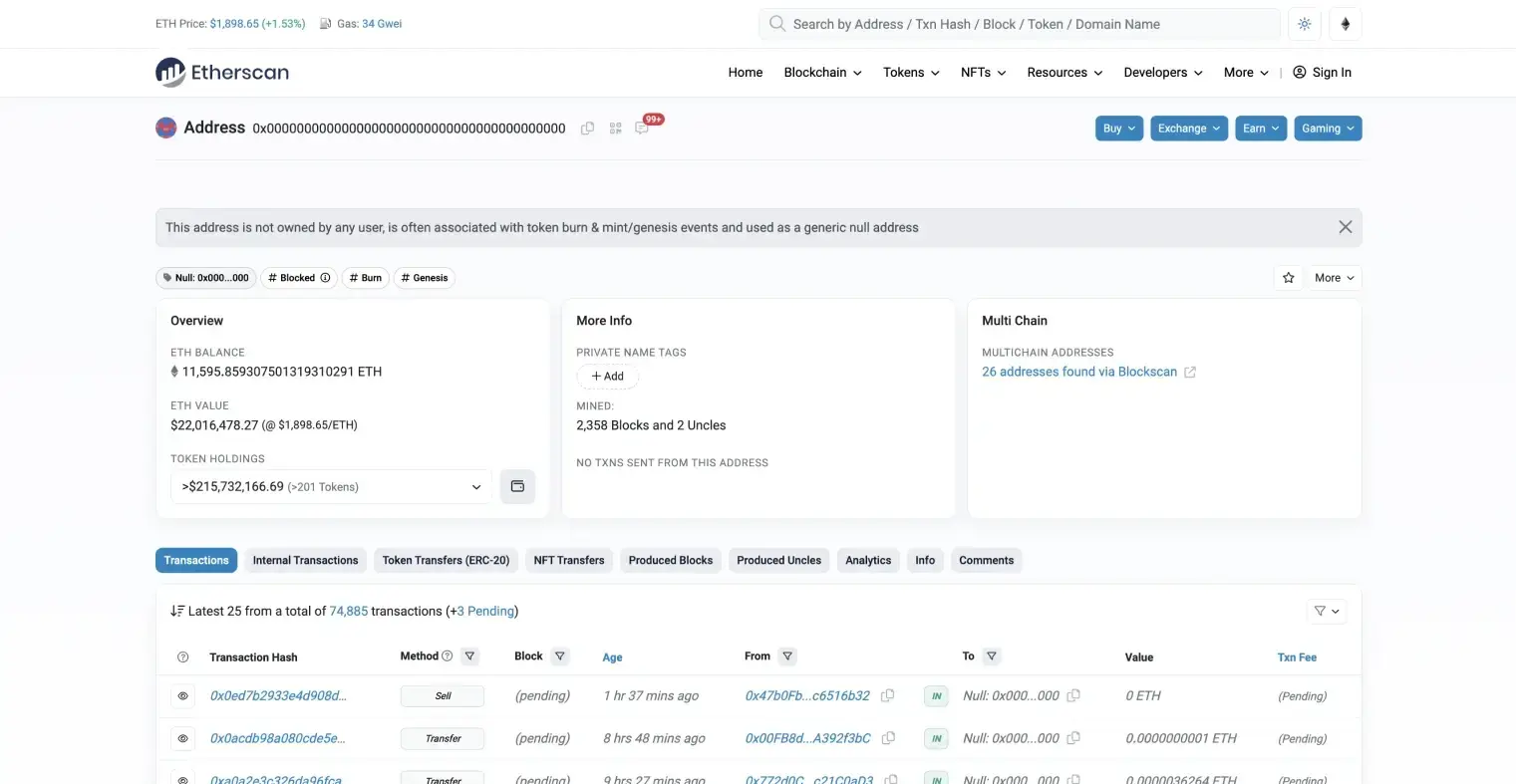
Task: Expand the Blockchain menu
Action: tap(822, 73)
